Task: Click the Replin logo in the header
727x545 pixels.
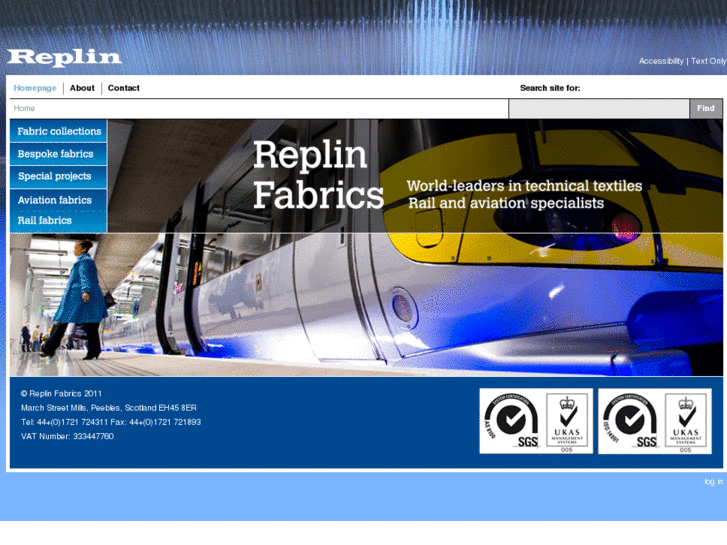Action: pyautogui.click(x=64, y=58)
